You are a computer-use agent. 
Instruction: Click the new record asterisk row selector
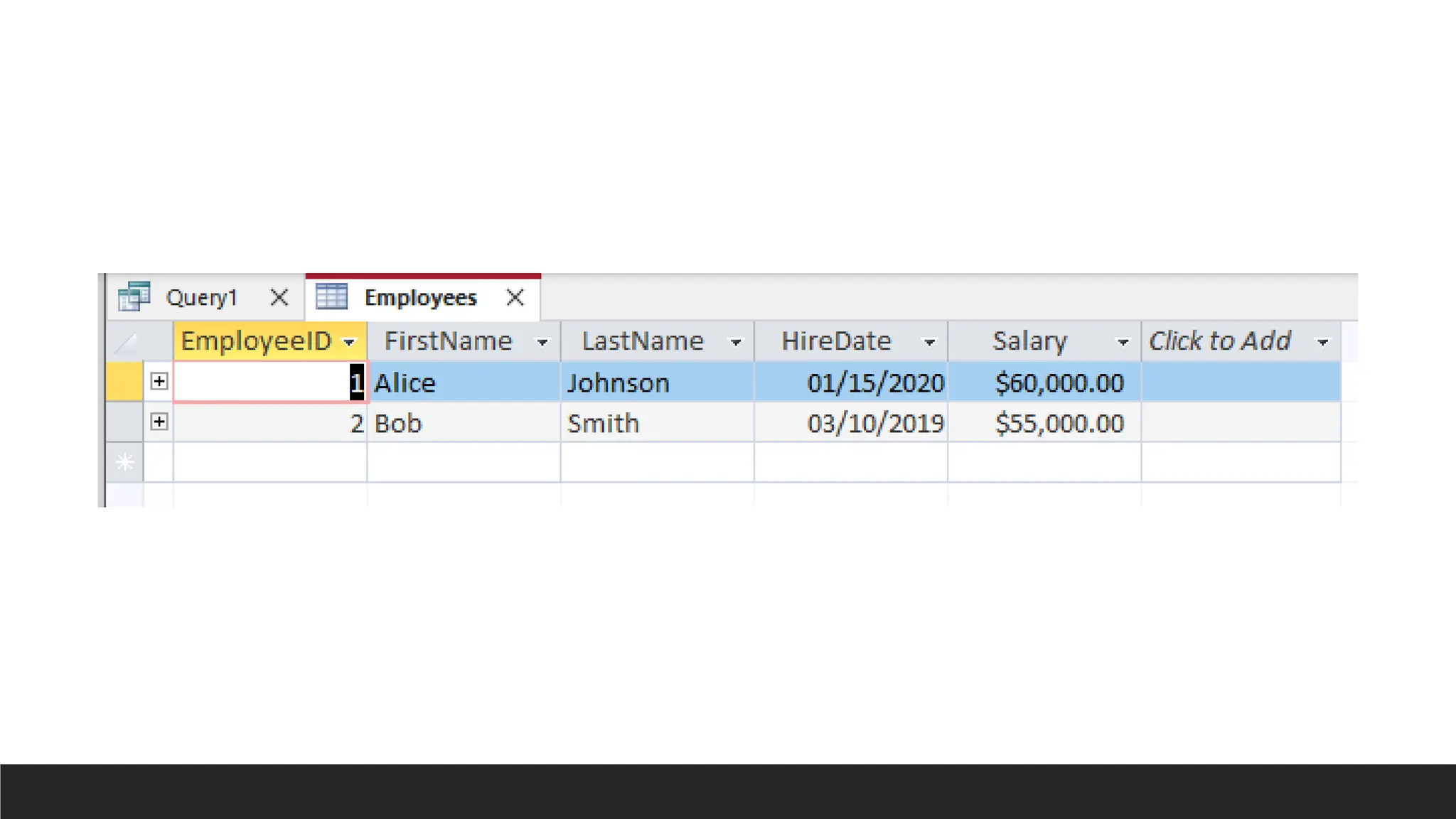click(125, 462)
